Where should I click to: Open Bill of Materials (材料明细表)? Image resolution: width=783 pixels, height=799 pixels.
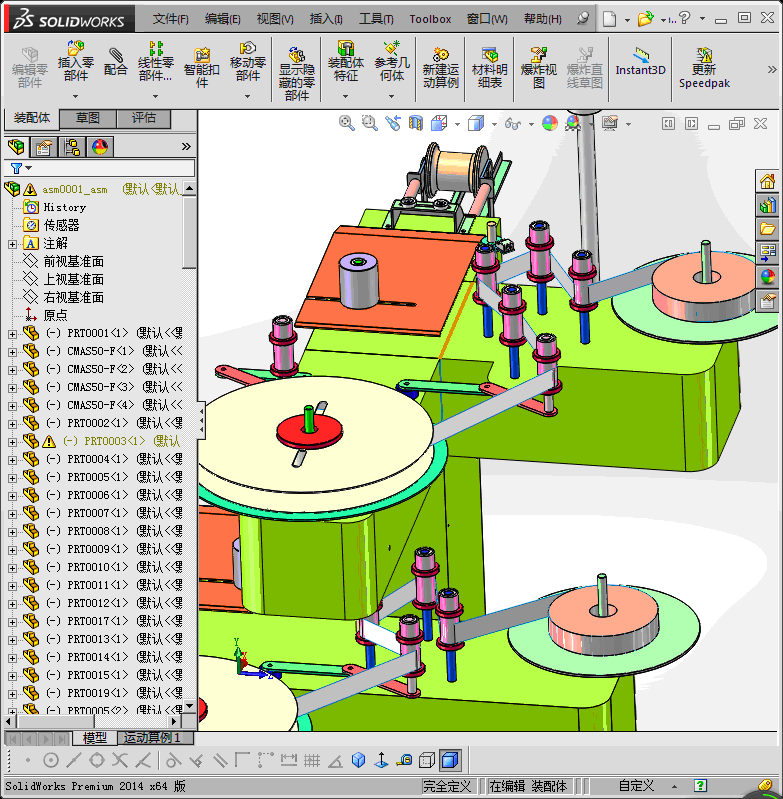coord(490,67)
